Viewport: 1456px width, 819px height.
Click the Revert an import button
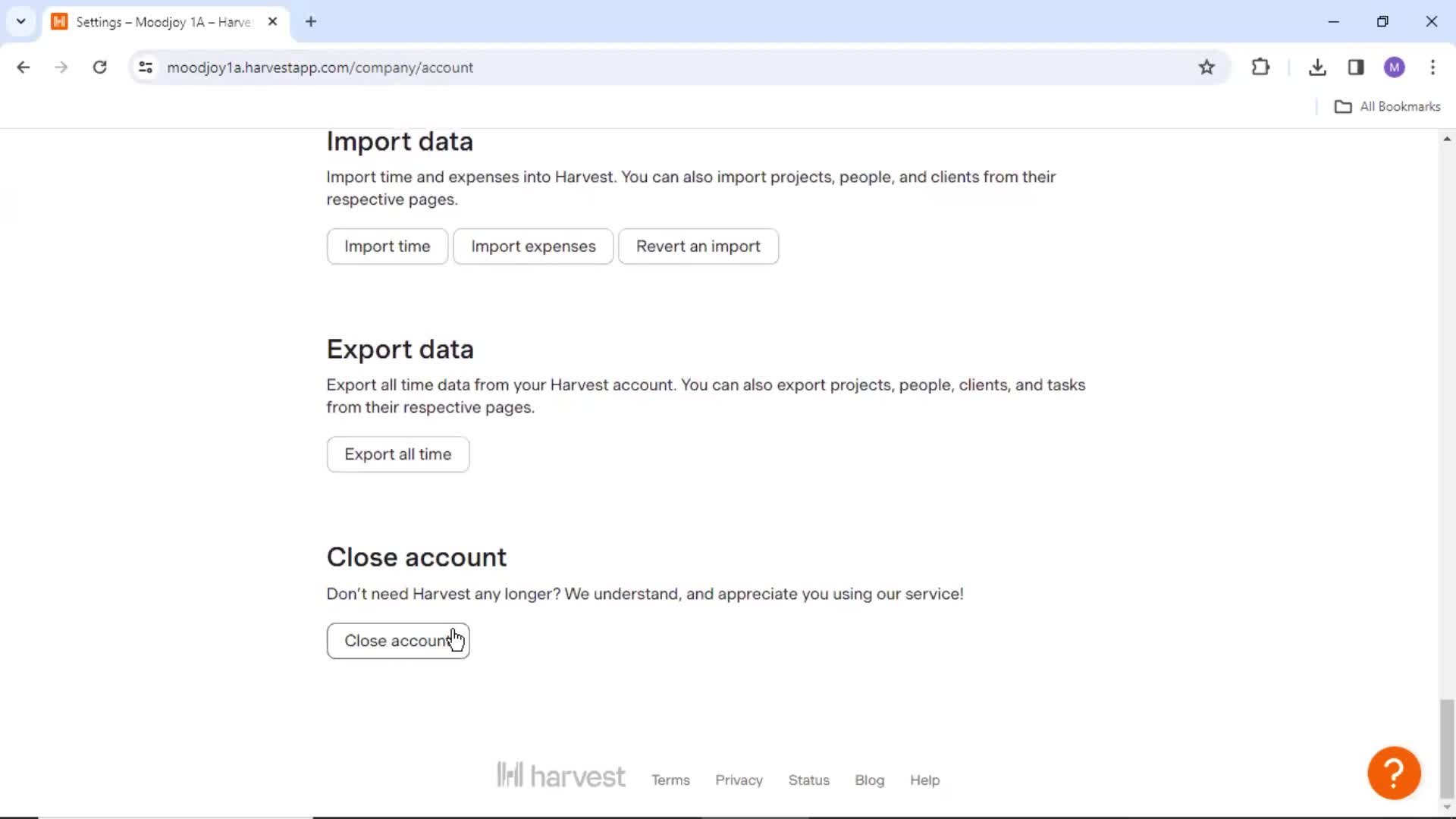(699, 246)
